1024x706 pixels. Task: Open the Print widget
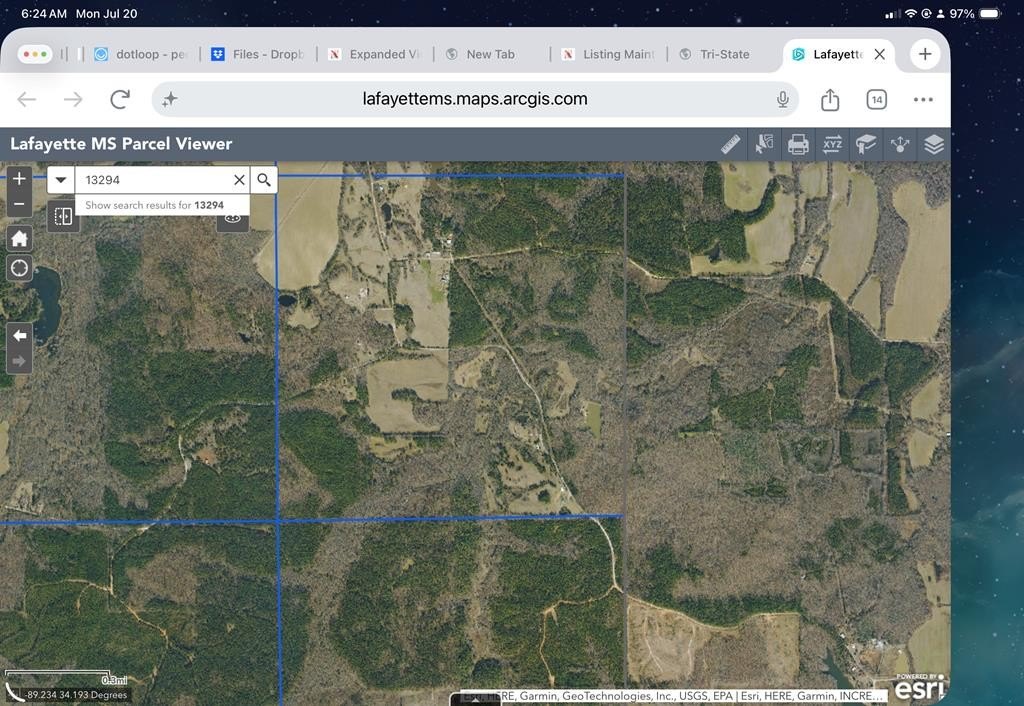point(798,144)
